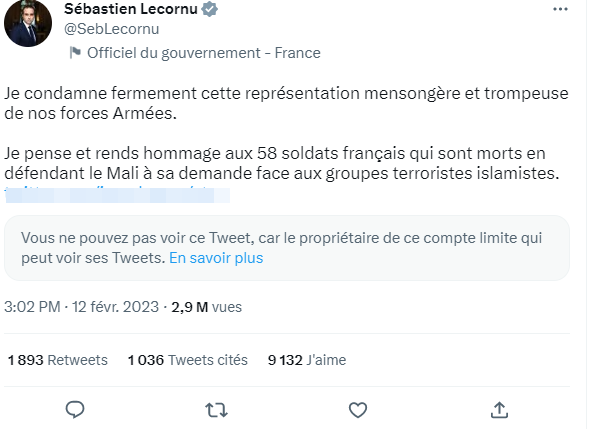The height and width of the screenshot is (429, 594).
Task: Follow the 'En savoir plus' link
Action: pyautogui.click(x=216, y=258)
